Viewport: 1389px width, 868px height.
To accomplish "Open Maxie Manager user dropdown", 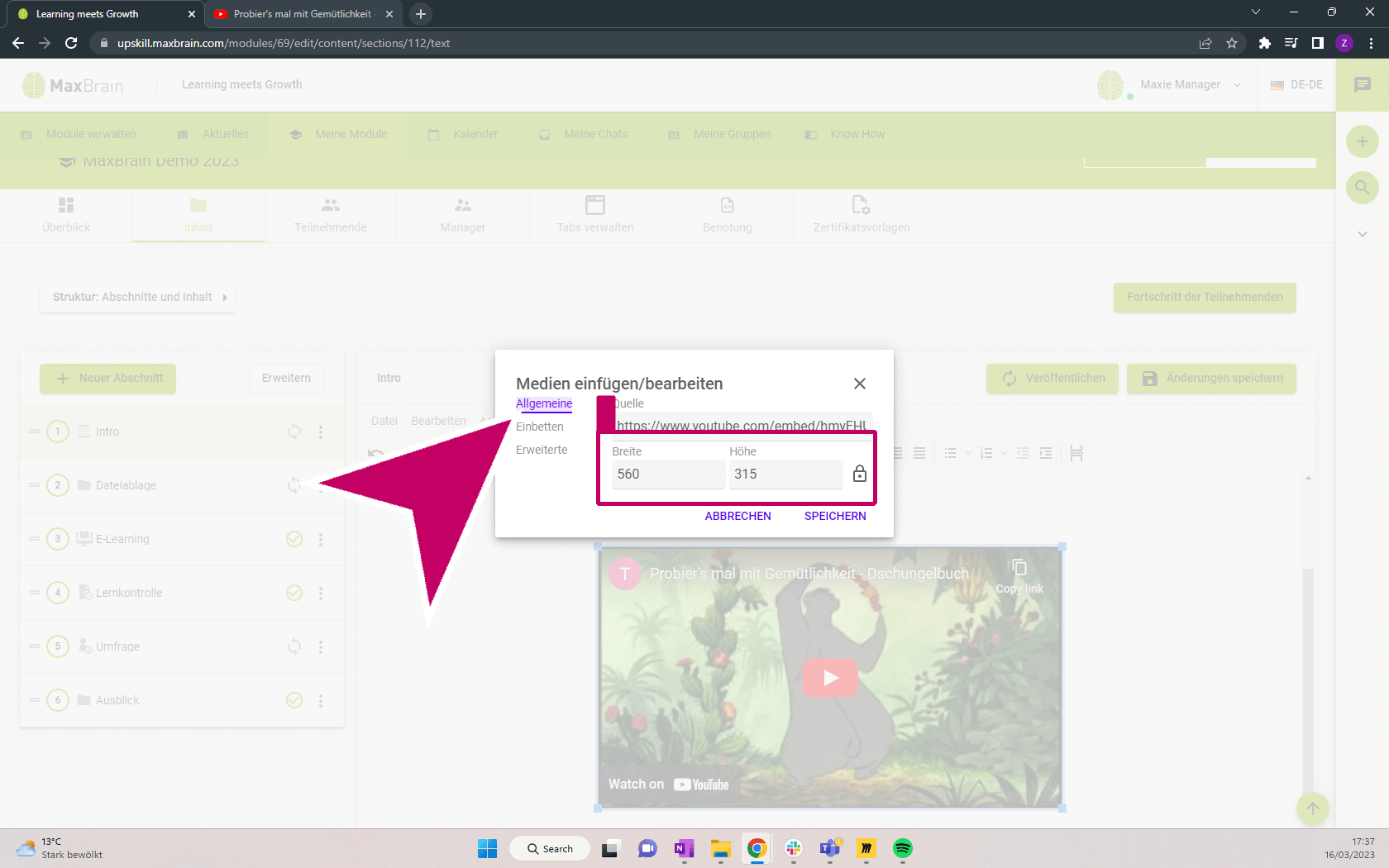I will pyautogui.click(x=1169, y=85).
